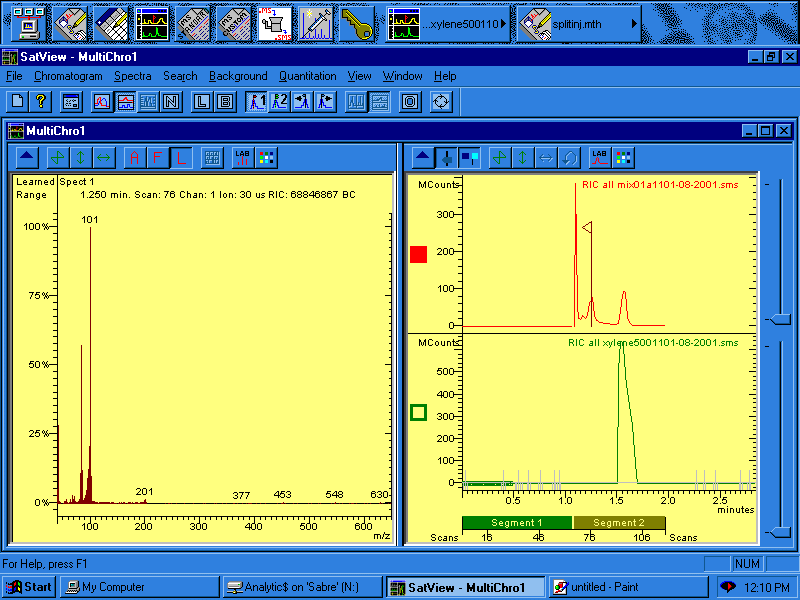800x600 pixels.
Task: Click the Start button
Action: pos(30,587)
